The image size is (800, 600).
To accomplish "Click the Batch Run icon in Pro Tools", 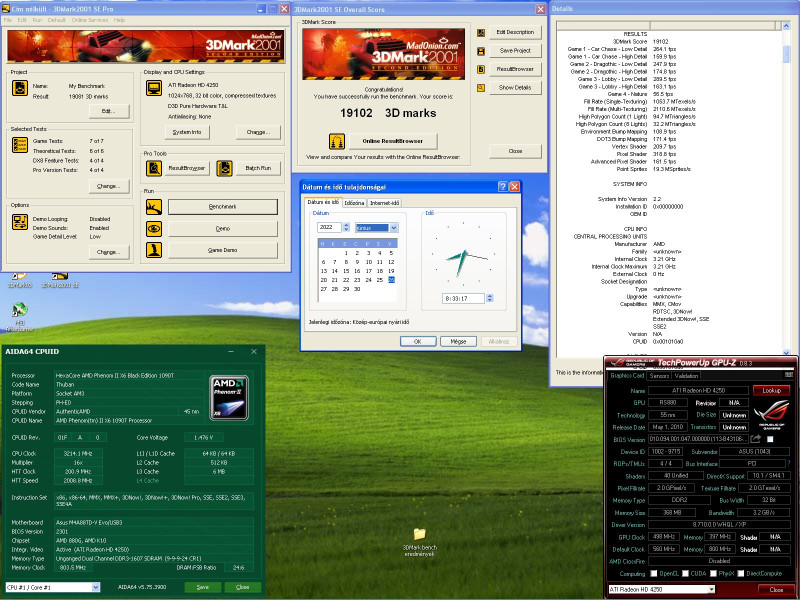I will pyautogui.click(x=226, y=168).
